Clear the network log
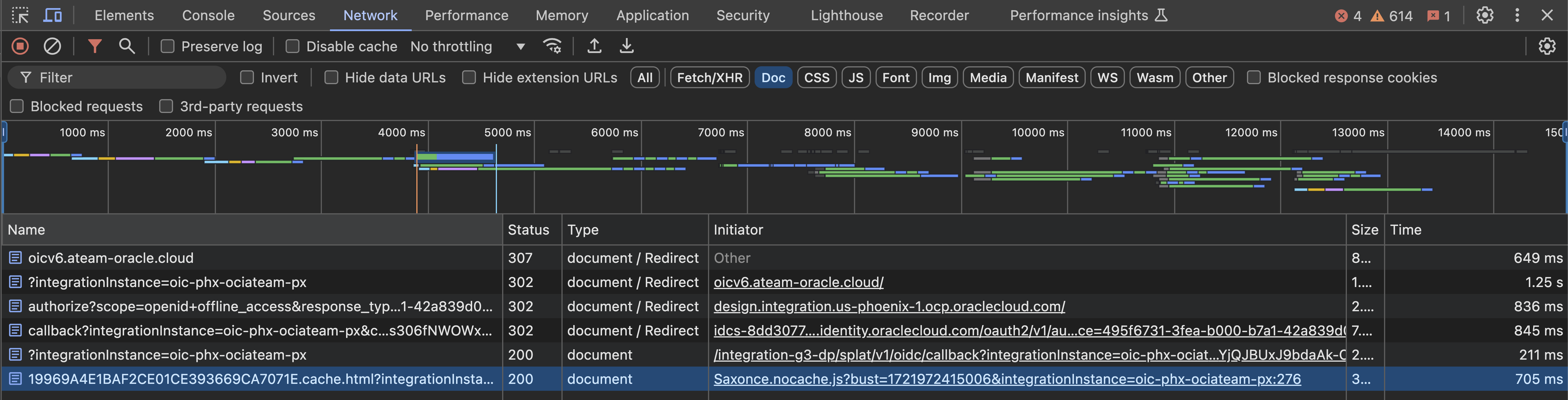This screenshot has width=1568, height=400. point(52,46)
